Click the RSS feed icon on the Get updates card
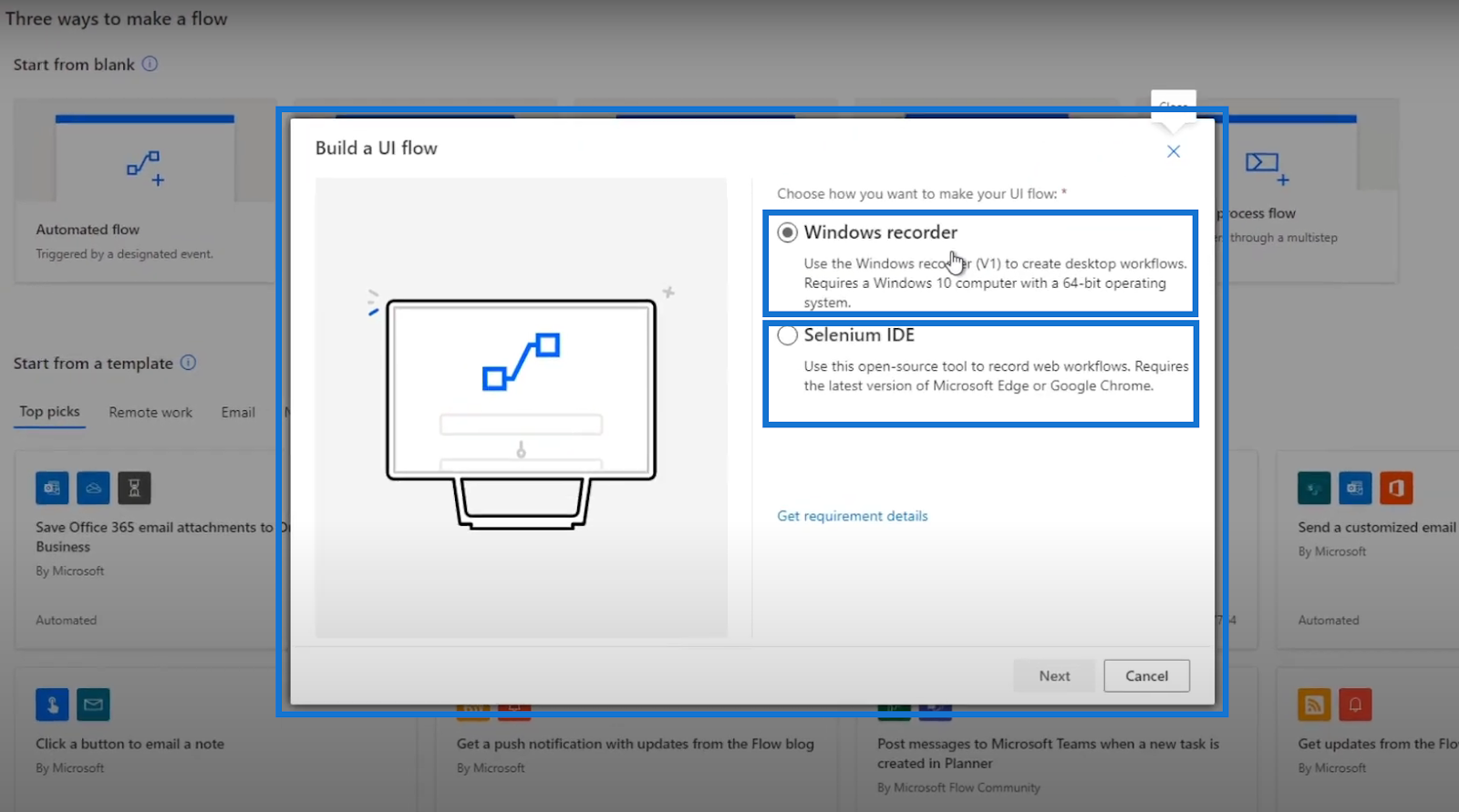This screenshot has width=1459, height=812. pos(1314,704)
